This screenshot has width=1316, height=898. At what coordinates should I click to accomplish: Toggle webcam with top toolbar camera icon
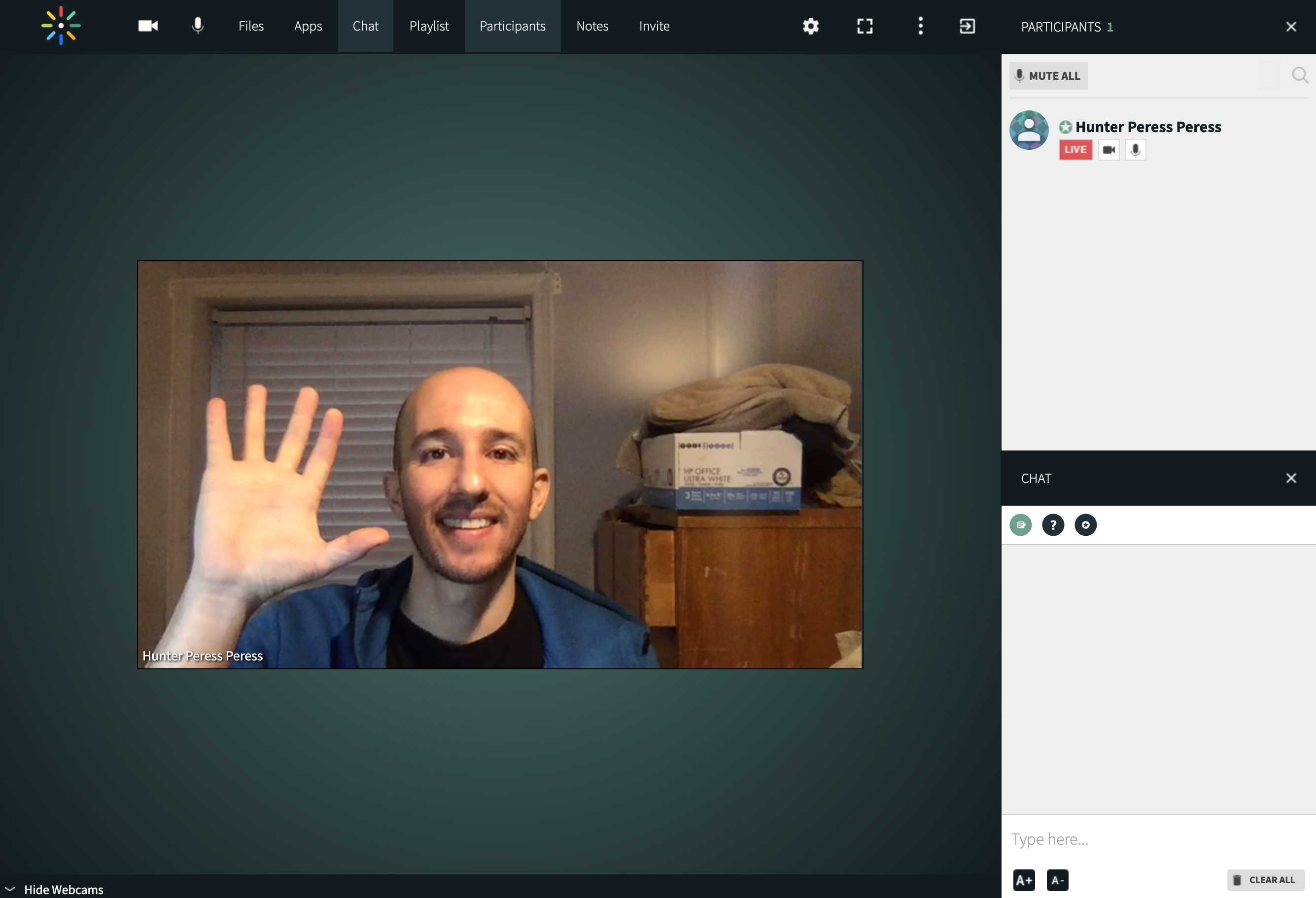(148, 26)
